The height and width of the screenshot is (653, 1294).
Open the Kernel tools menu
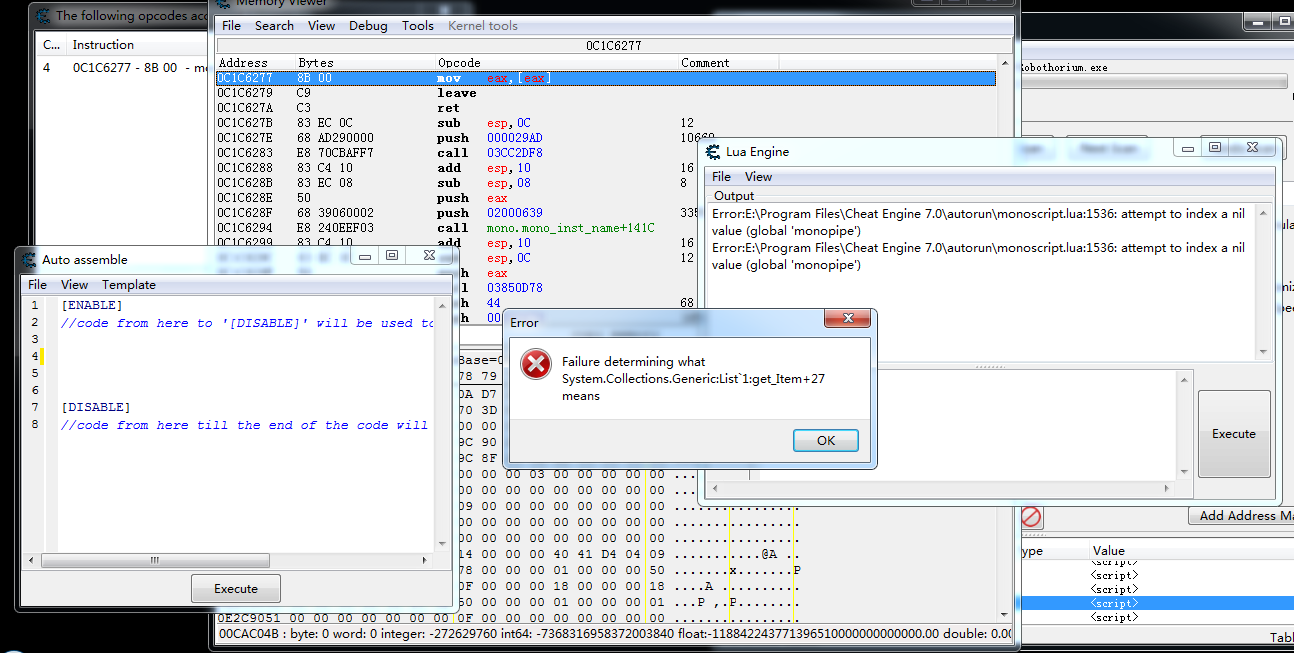482,26
